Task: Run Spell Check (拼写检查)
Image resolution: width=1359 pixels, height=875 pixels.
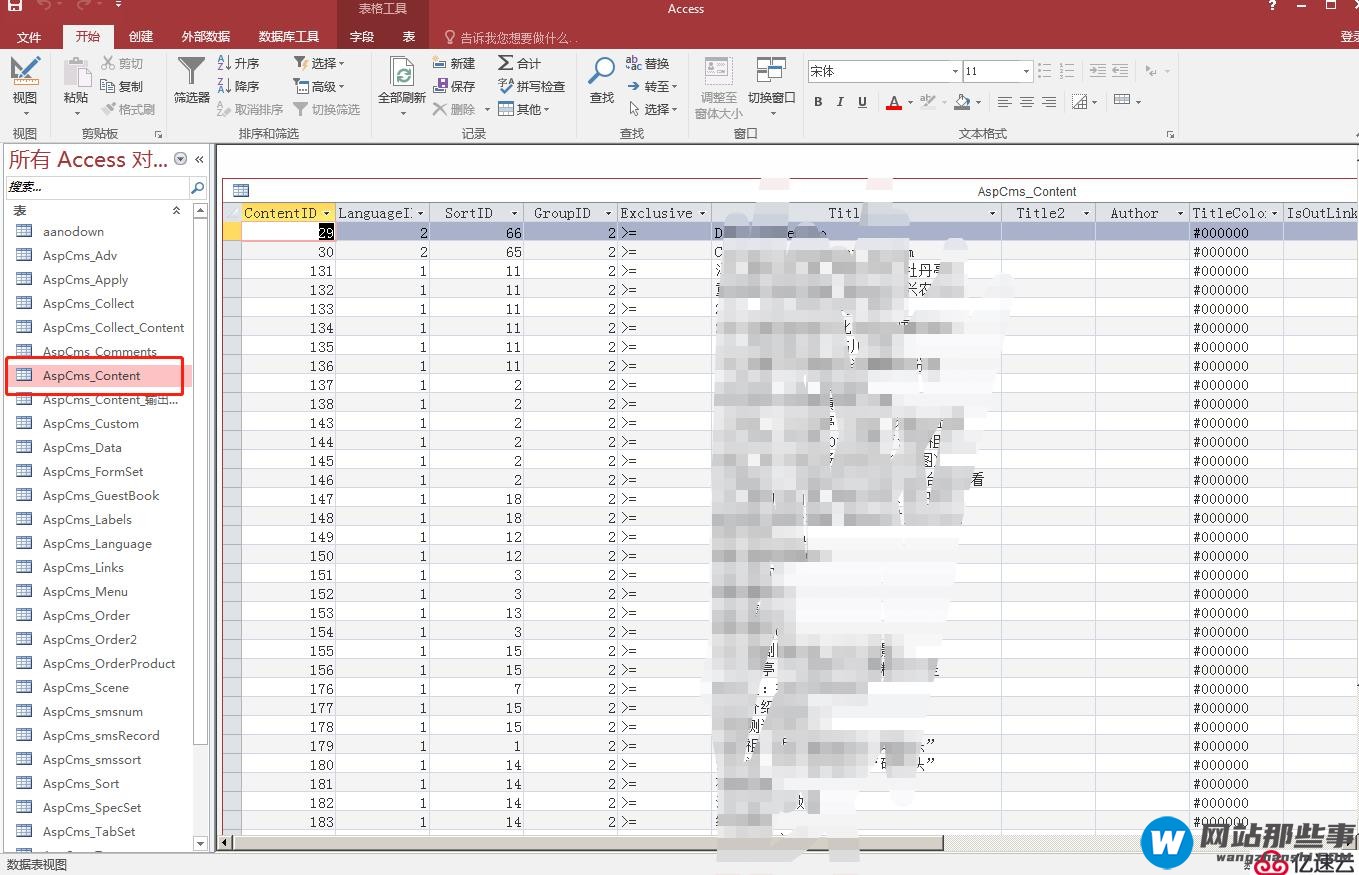Action: click(x=531, y=86)
